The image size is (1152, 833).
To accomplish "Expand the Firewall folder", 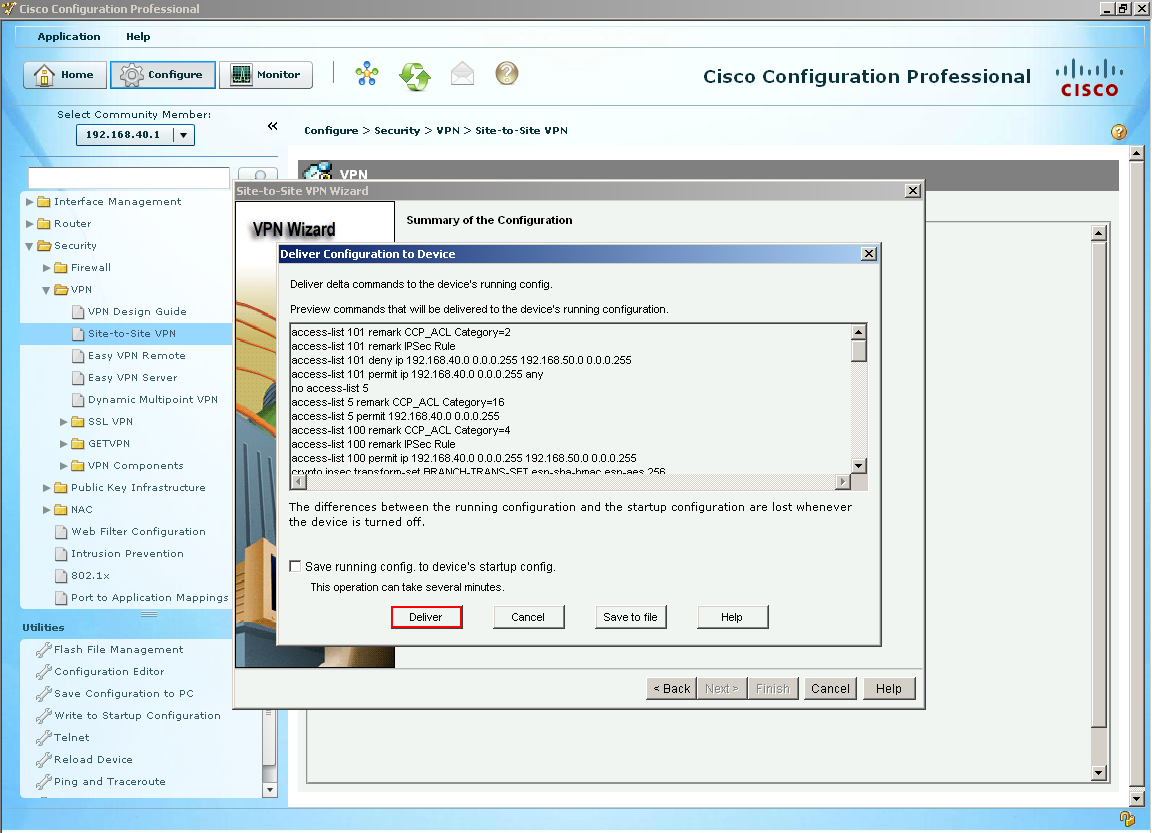I will 46,267.
